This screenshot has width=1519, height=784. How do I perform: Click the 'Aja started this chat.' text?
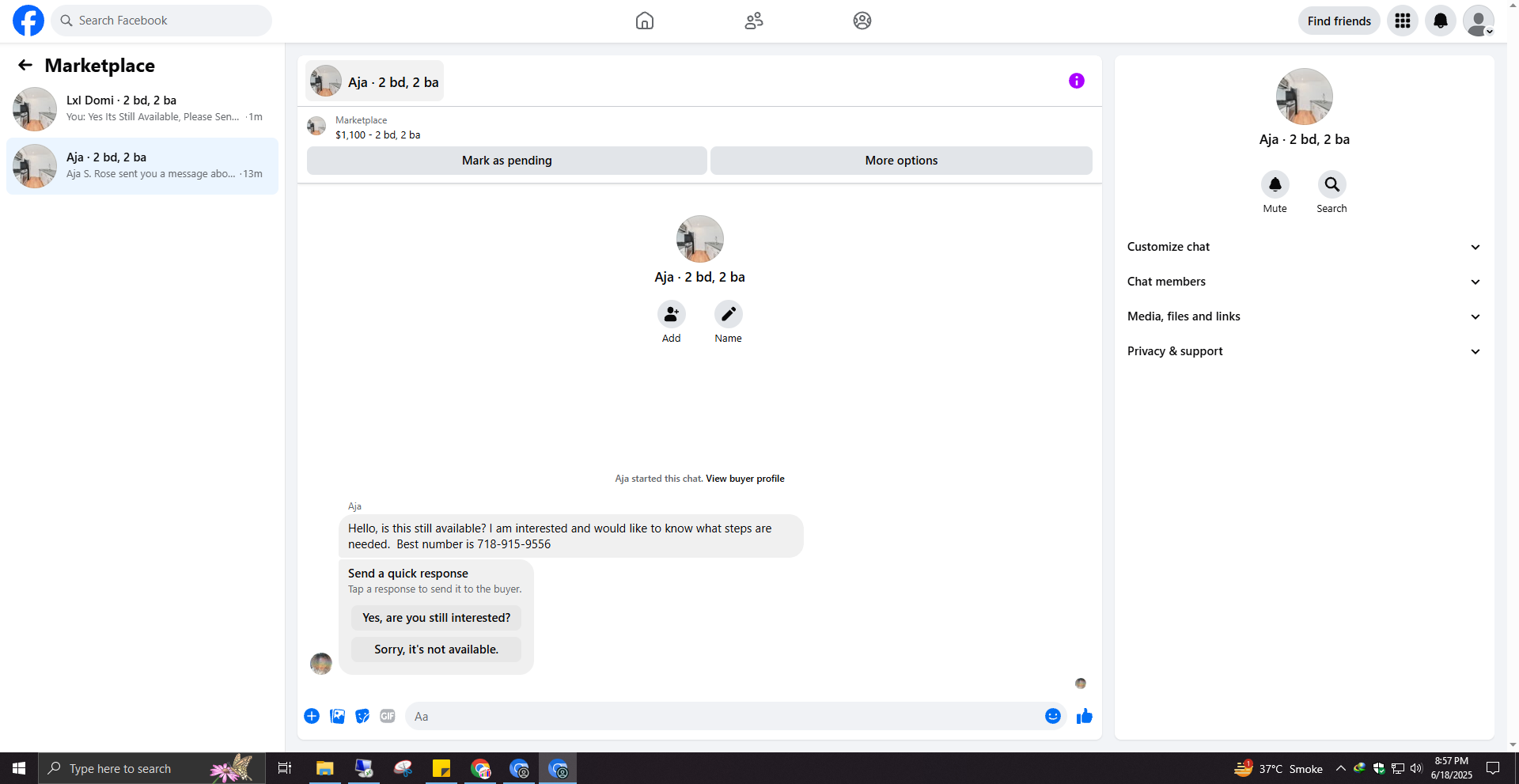(x=659, y=479)
